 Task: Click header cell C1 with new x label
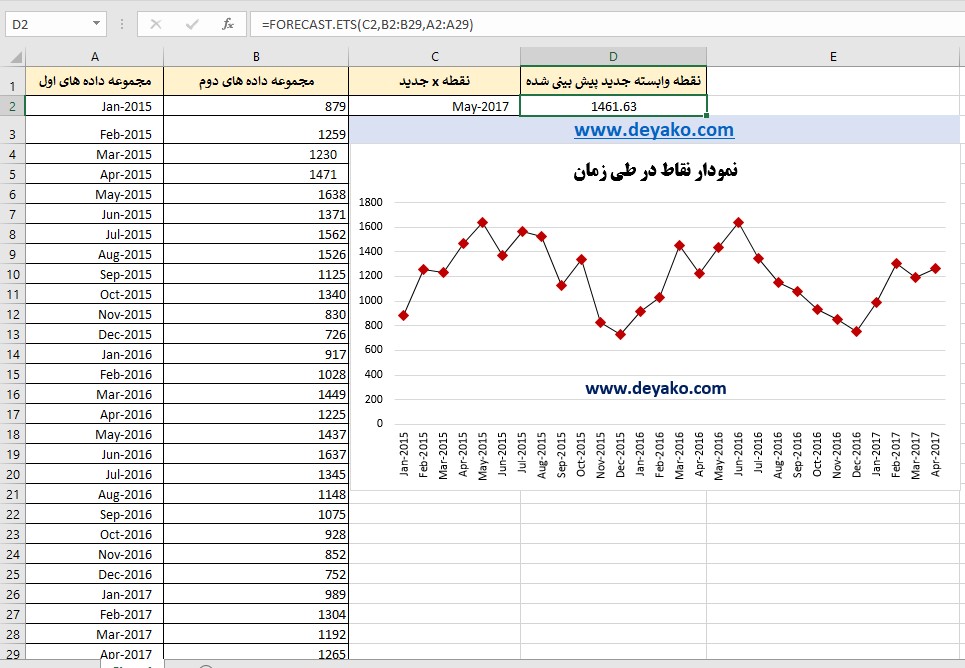point(434,81)
